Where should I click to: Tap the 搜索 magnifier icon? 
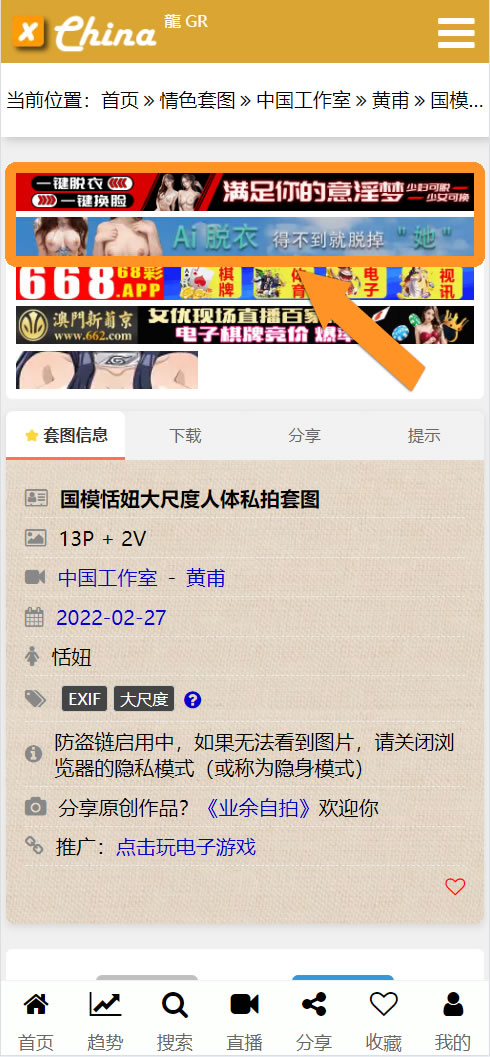[175, 1004]
